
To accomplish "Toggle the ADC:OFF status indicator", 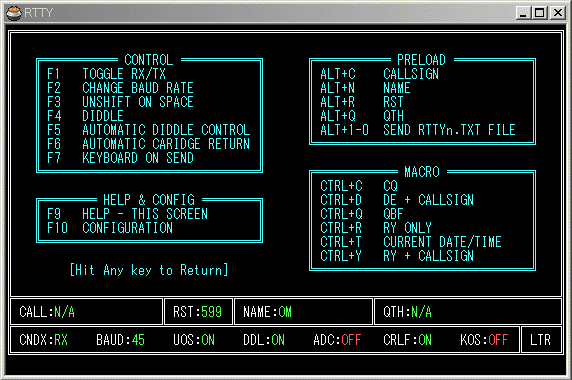I will pyautogui.click(x=337, y=340).
